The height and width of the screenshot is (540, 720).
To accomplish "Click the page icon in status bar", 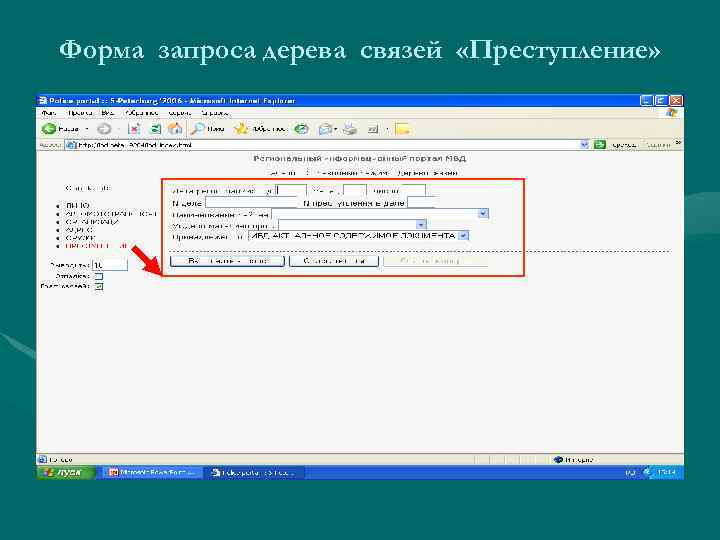I will pyautogui.click(x=43, y=459).
